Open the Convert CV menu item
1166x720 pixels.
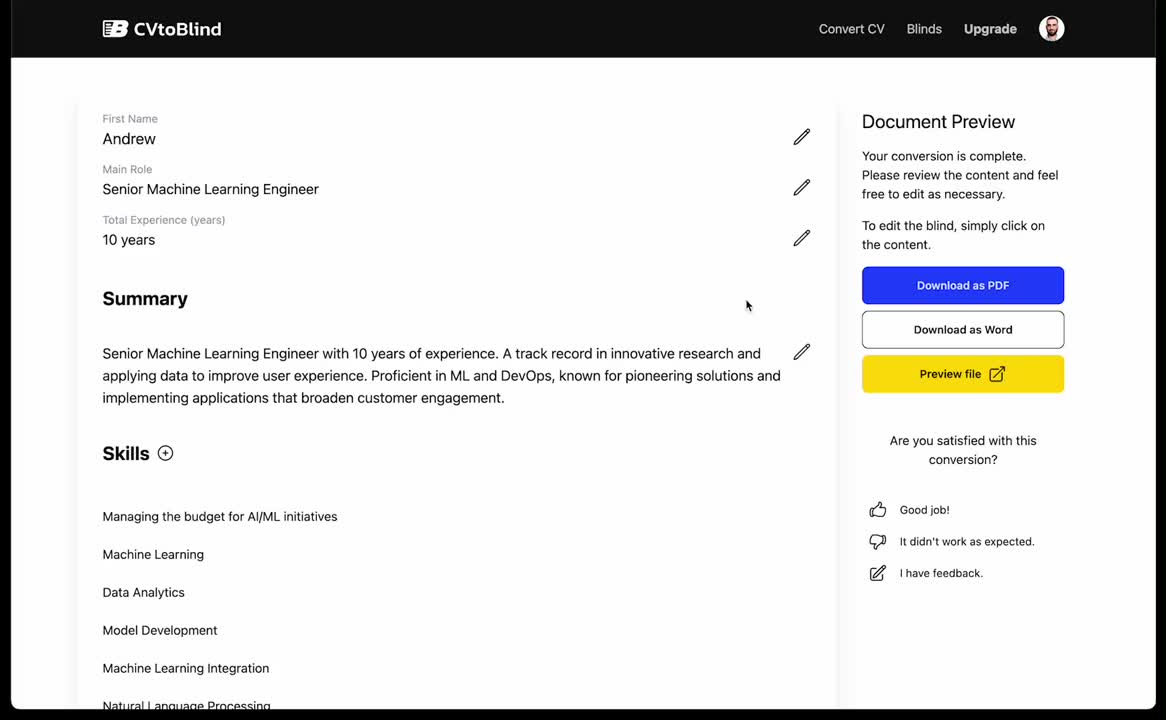[851, 29]
